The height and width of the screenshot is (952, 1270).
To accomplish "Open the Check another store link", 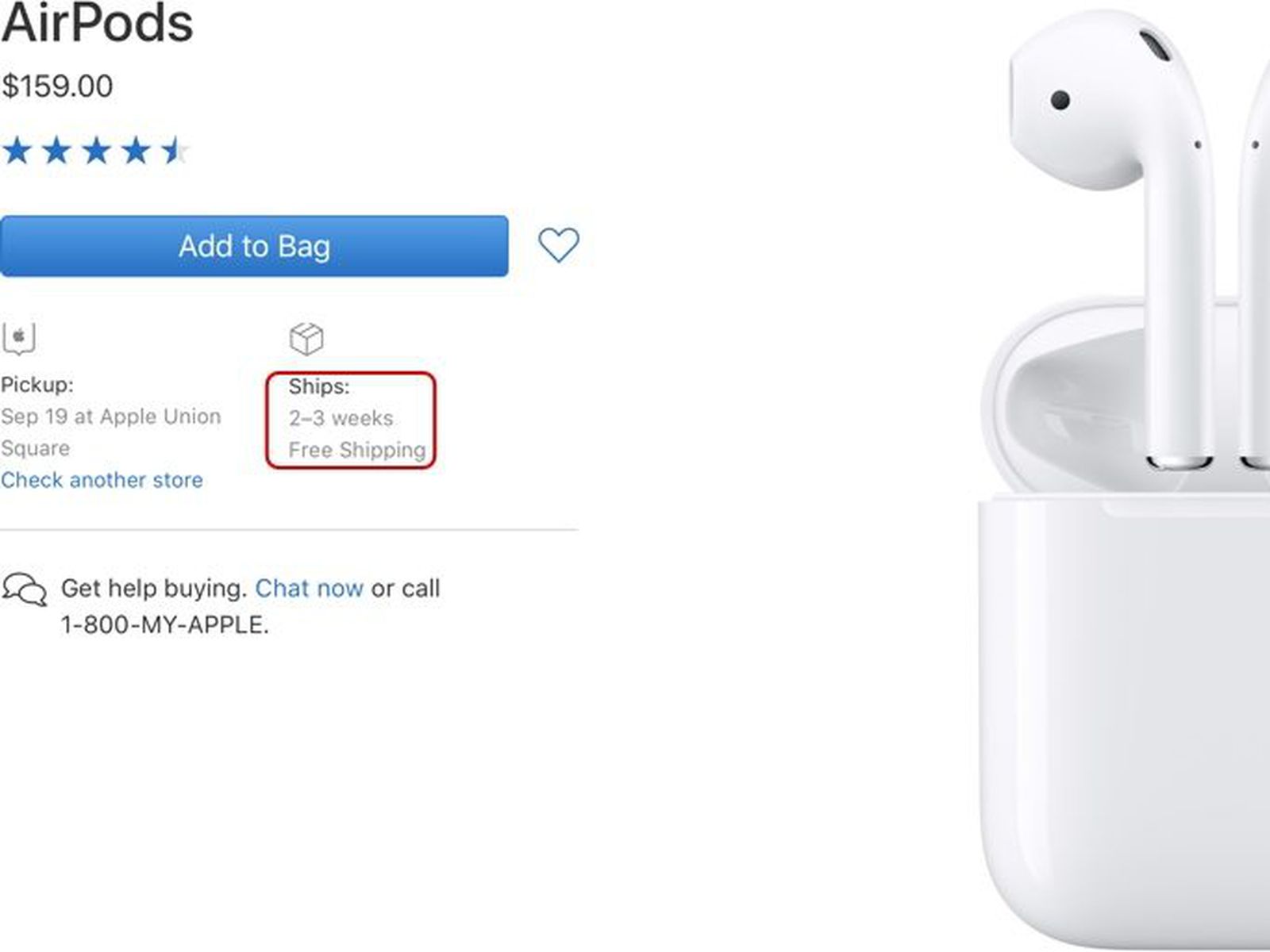I will pos(102,480).
